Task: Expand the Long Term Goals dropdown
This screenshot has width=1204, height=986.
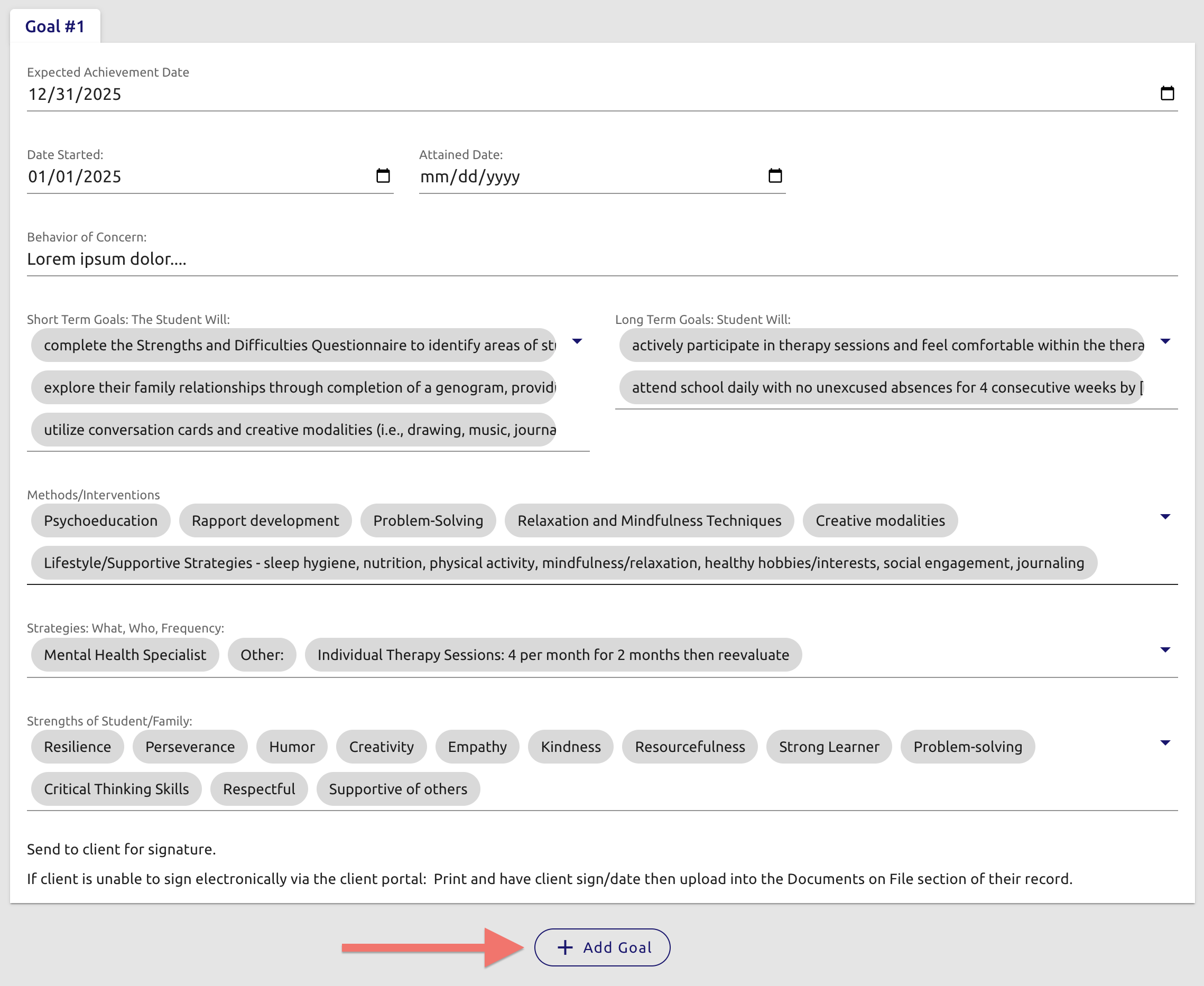Action: (x=1165, y=341)
